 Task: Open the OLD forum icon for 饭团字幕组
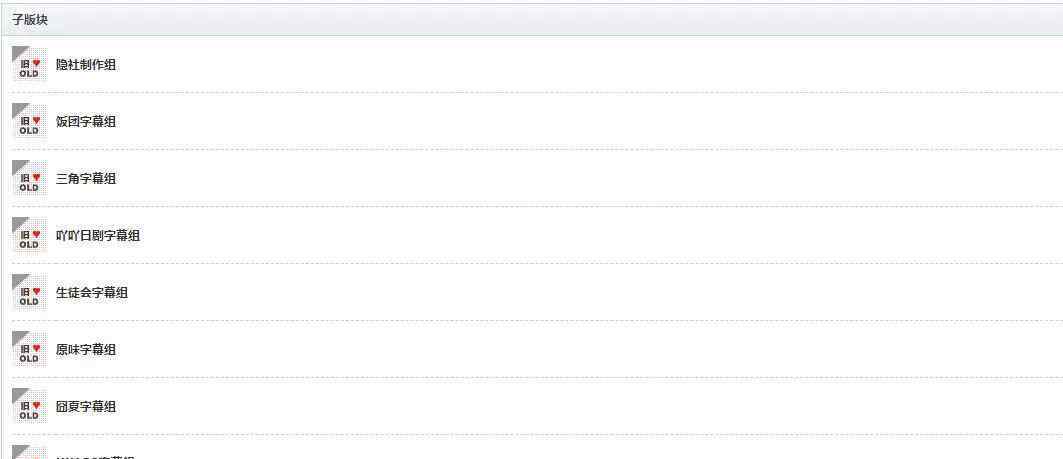tap(29, 121)
